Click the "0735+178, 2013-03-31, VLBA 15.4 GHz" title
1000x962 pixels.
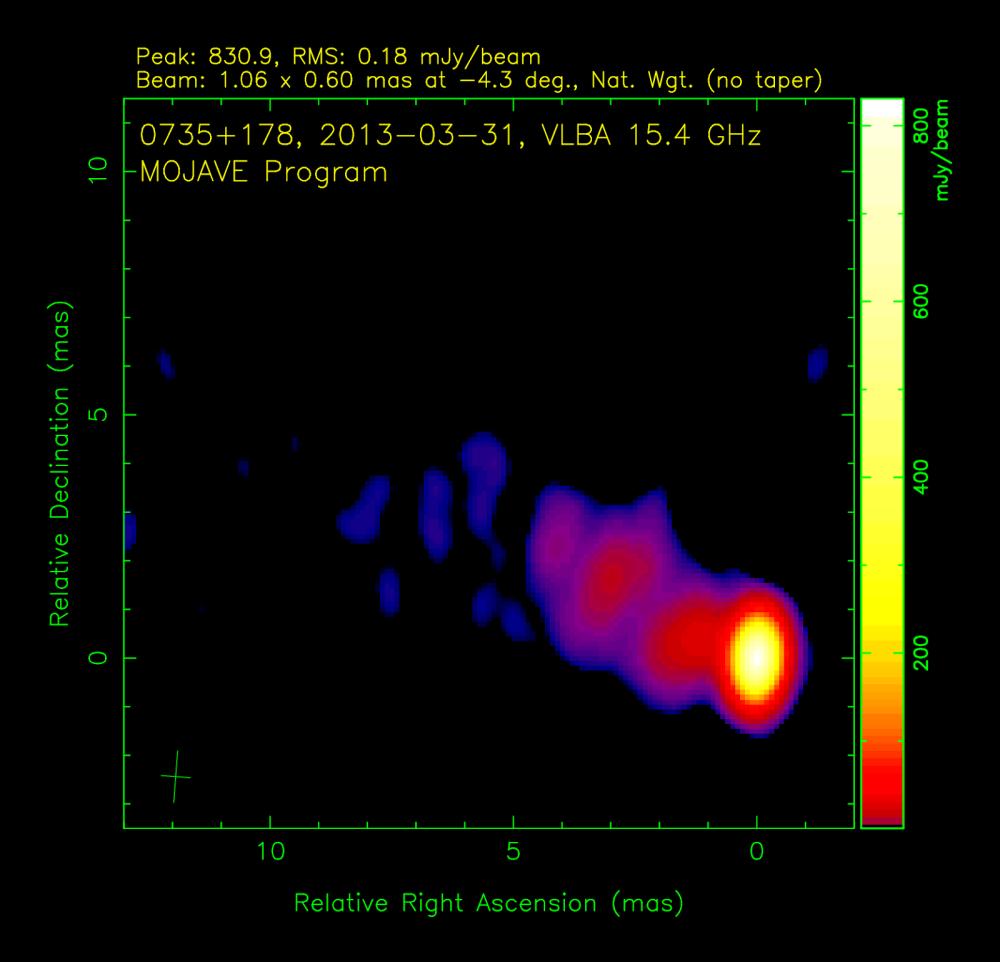450,135
